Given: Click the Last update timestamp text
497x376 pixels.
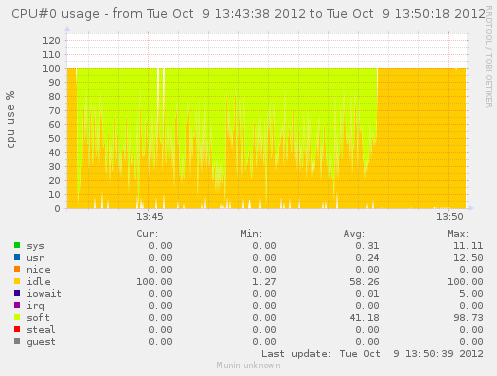Looking at the screenshot, I should tap(372, 354).
